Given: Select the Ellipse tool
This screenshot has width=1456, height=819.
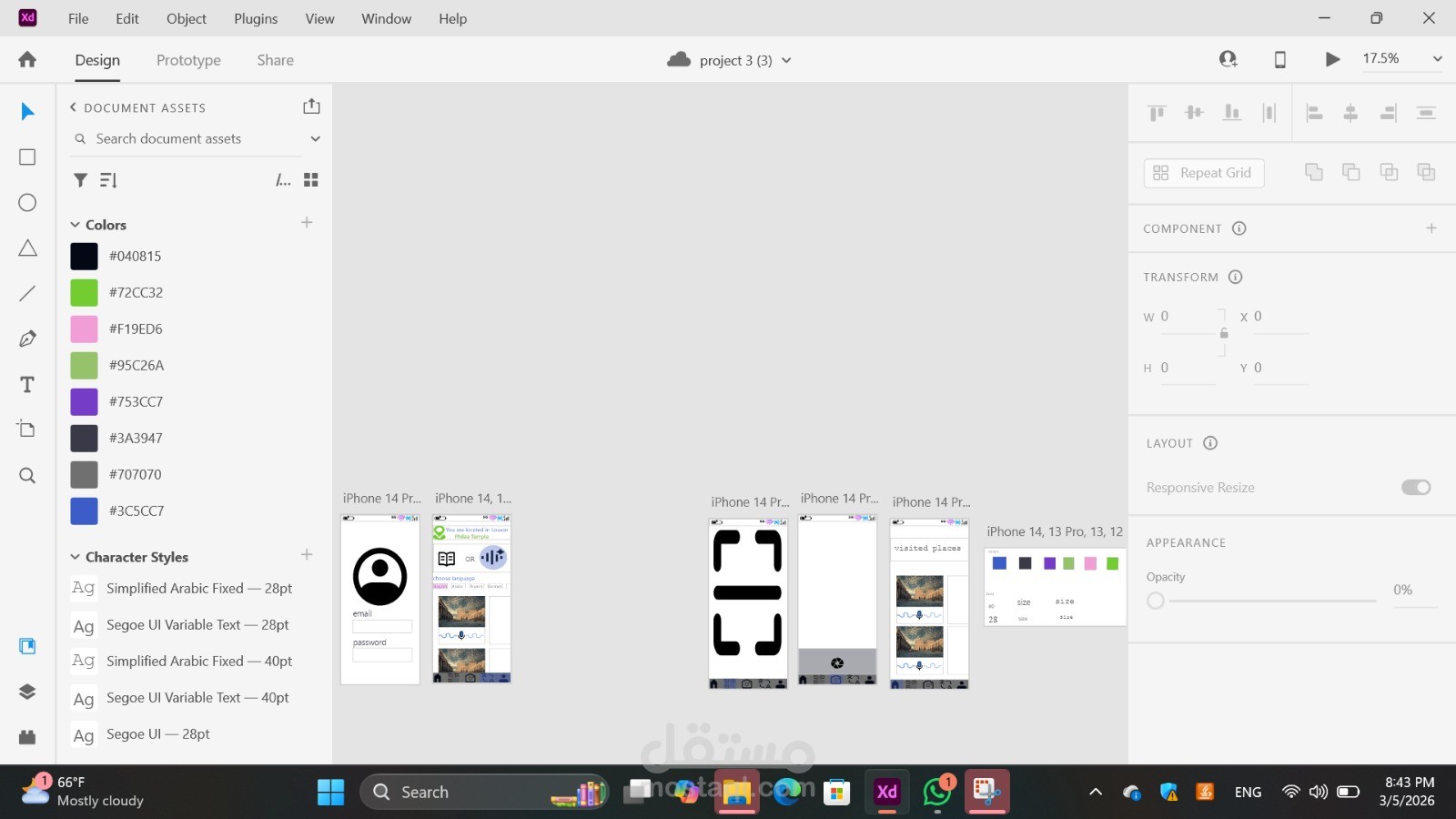Looking at the screenshot, I should point(27,202).
